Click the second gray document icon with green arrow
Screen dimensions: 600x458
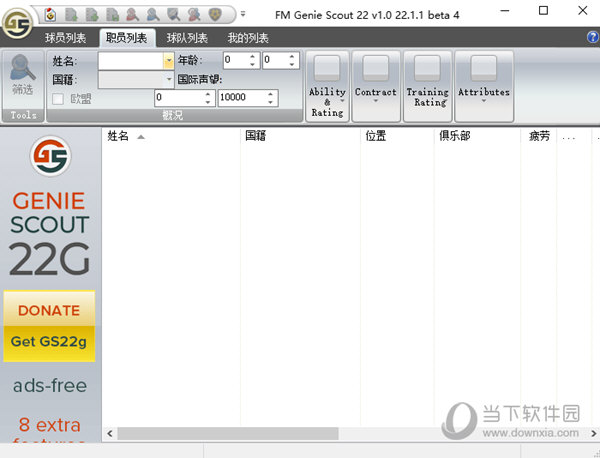[92, 15]
